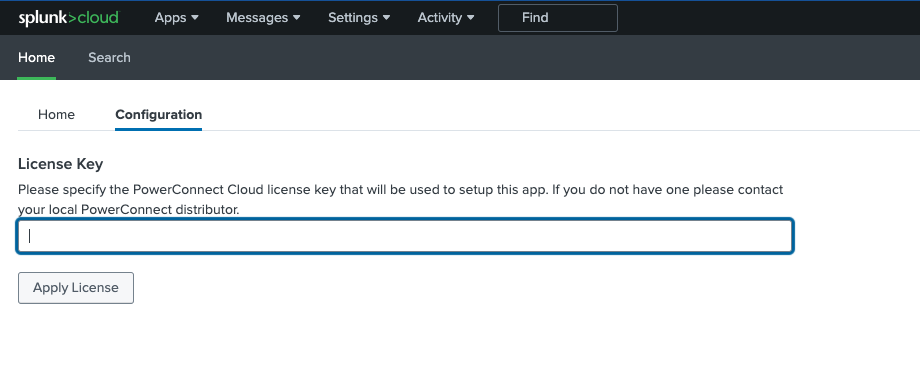Screen dimensions: 920x372
Task: Click the PowerConnect license description paragraph
Action: click(x=401, y=199)
